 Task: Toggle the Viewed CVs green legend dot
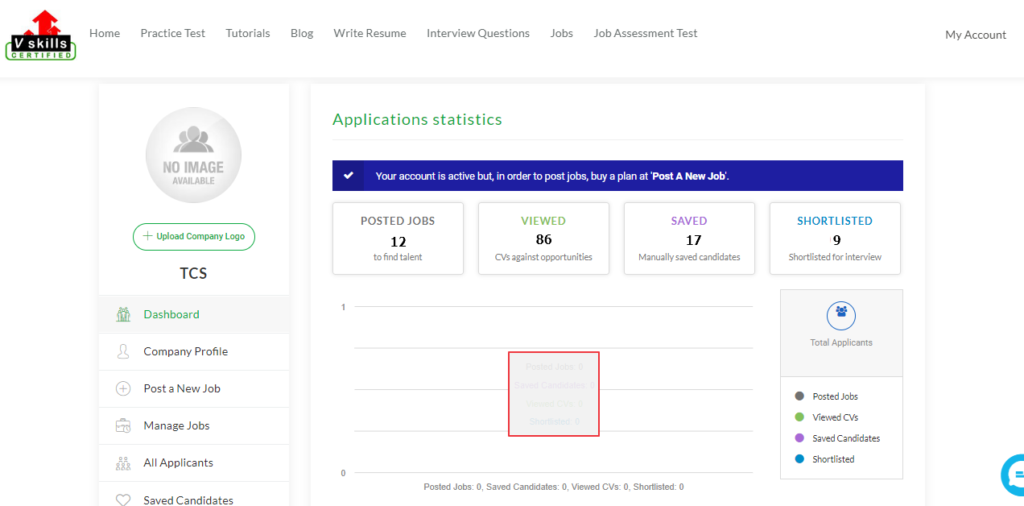coord(799,417)
